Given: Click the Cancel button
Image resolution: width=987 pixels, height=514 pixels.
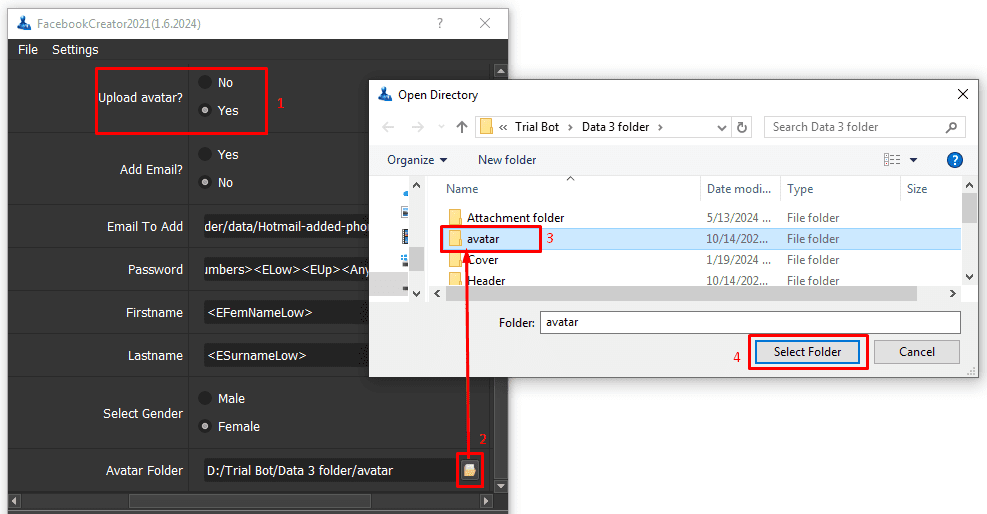Looking at the screenshot, I should (x=916, y=352).
